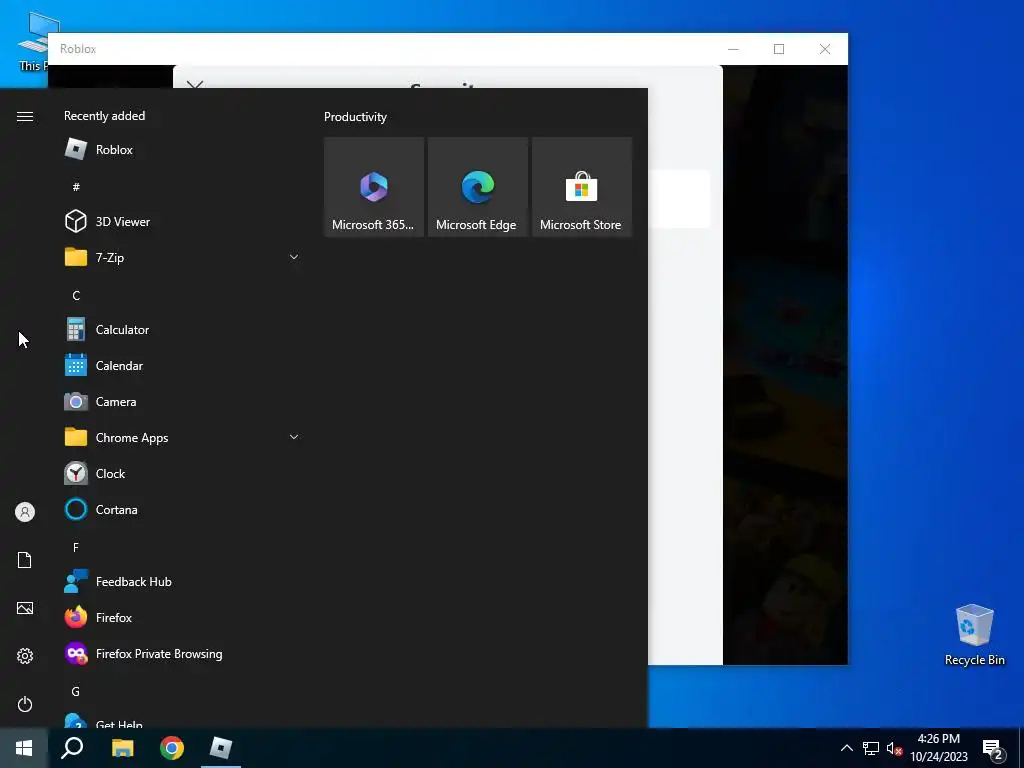Launch Google Chrome from taskbar

pyautogui.click(x=172, y=748)
